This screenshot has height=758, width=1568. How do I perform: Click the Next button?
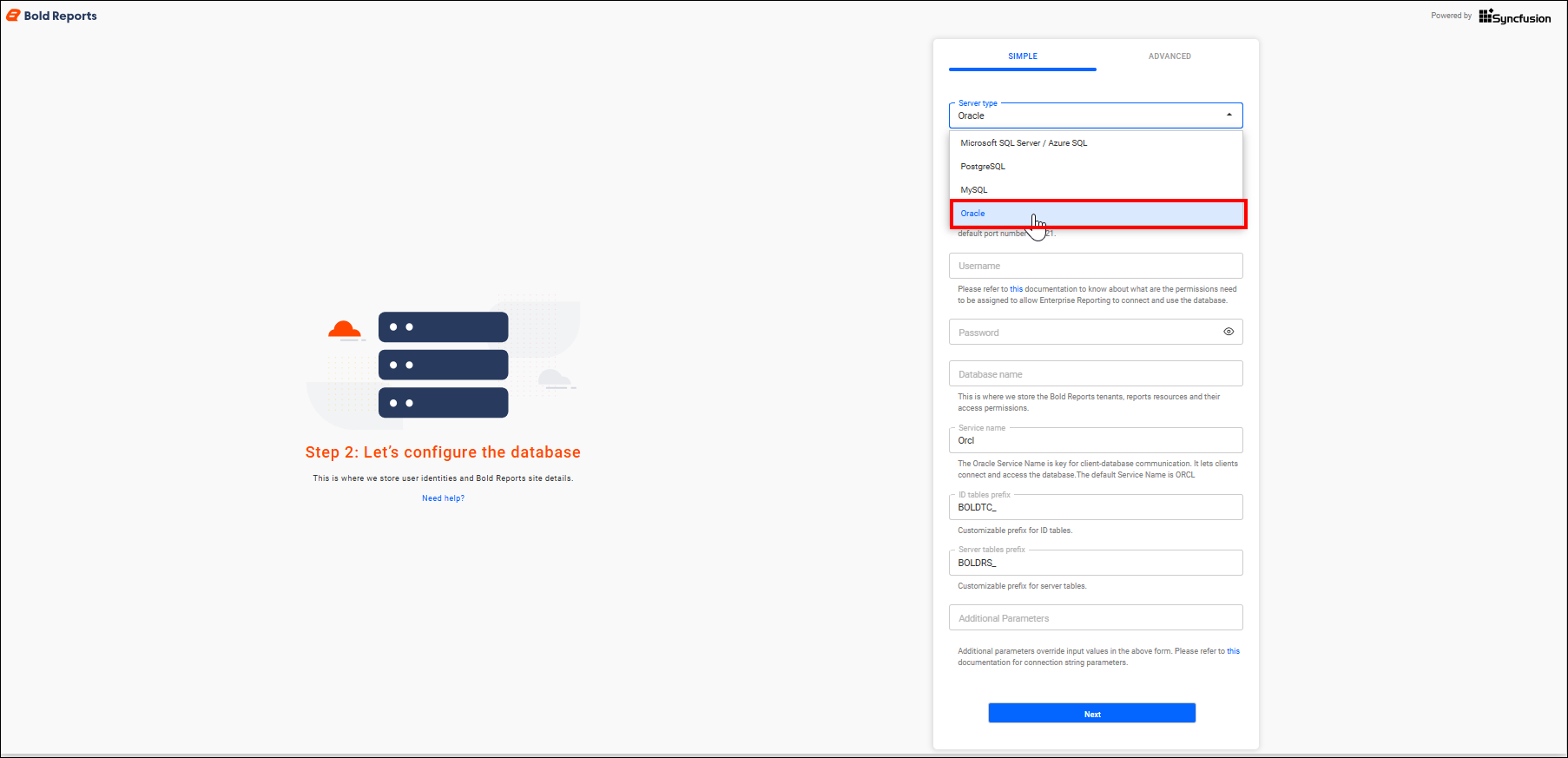click(1092, 714)
